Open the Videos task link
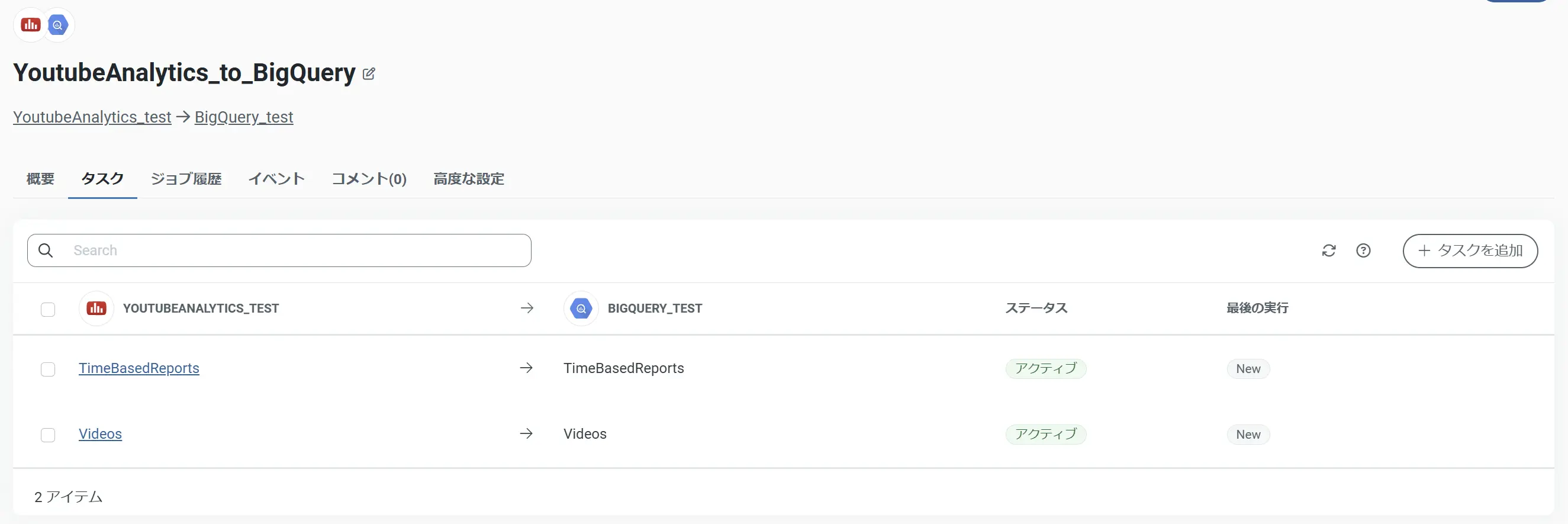This screenshot has height=524, width=1568. [x=101, y=434]
